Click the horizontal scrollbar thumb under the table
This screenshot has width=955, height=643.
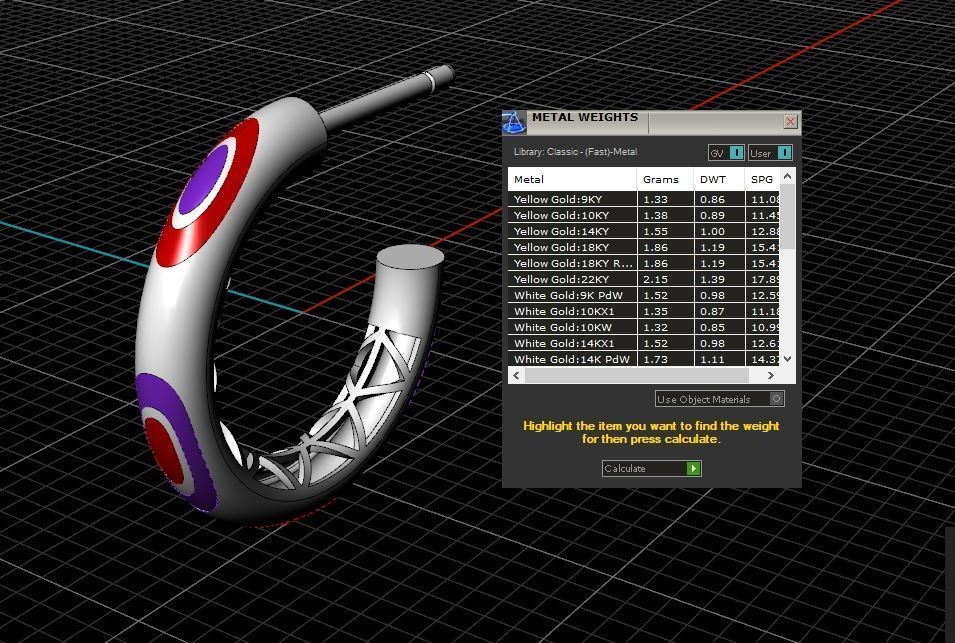click(636, 376)
